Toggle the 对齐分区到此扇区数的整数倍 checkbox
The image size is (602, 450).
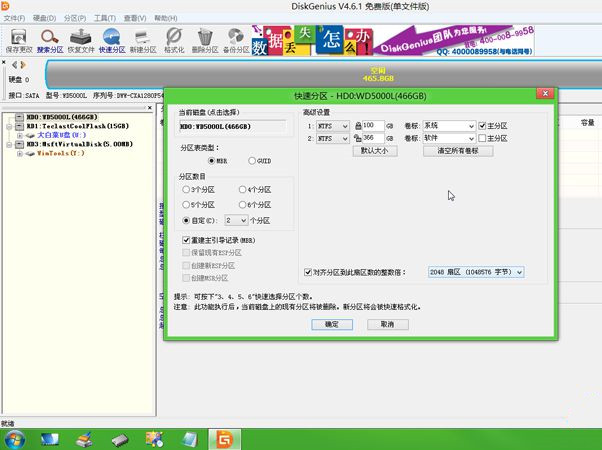pos(308,272)
